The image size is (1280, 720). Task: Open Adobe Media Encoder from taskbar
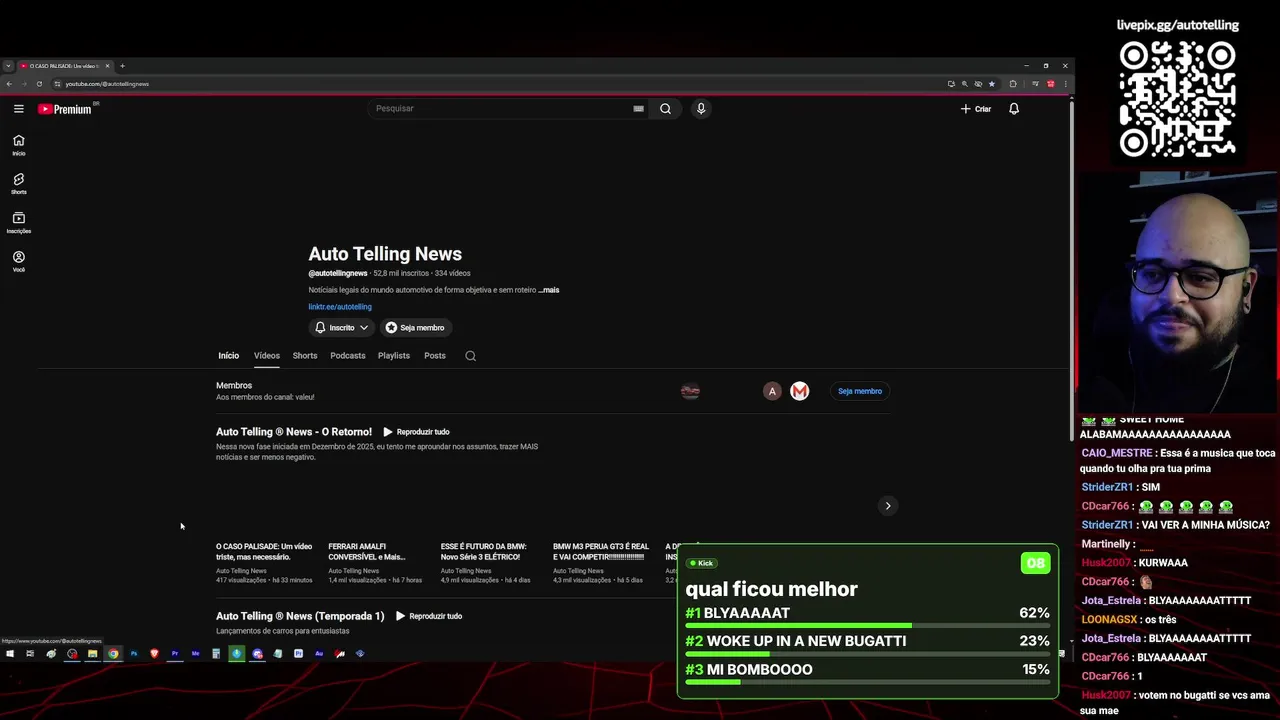point(195,654)
